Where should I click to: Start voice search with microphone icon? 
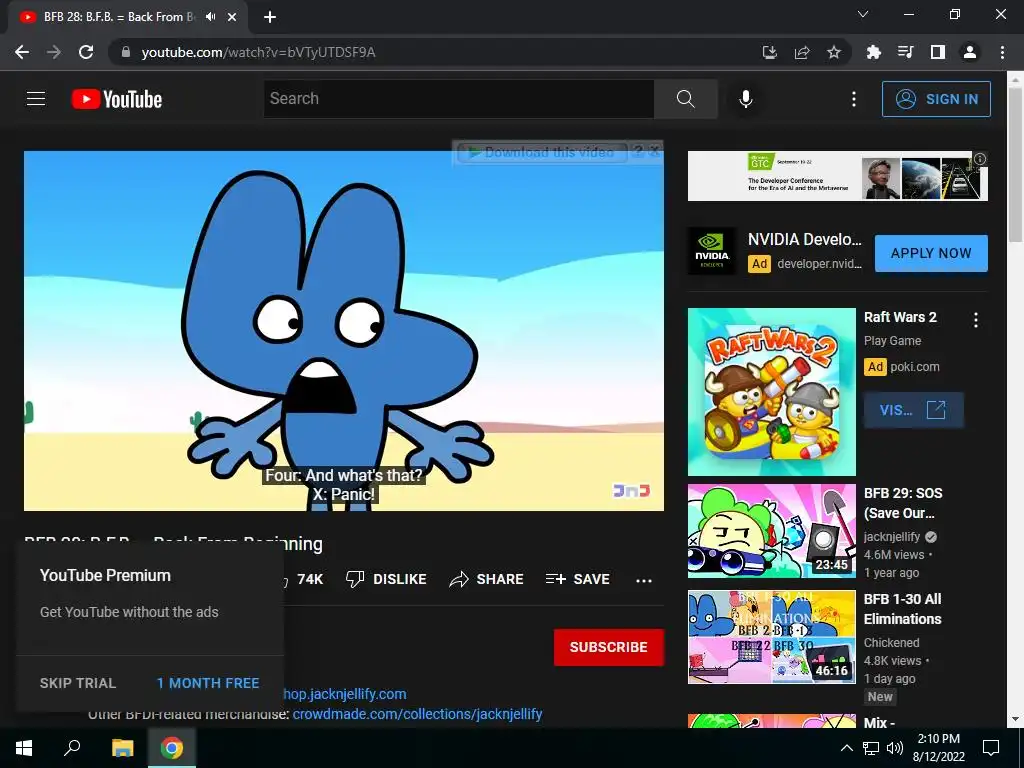coord(746,99)
